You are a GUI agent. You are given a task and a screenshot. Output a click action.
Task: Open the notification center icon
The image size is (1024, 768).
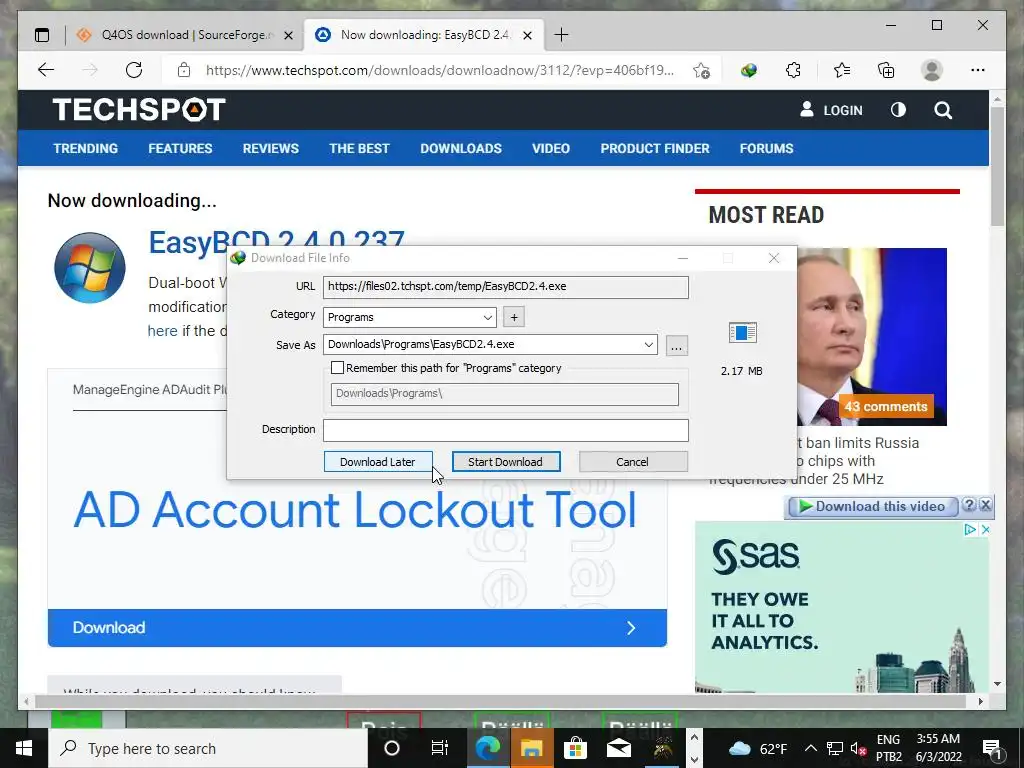(x=991, y=748)
